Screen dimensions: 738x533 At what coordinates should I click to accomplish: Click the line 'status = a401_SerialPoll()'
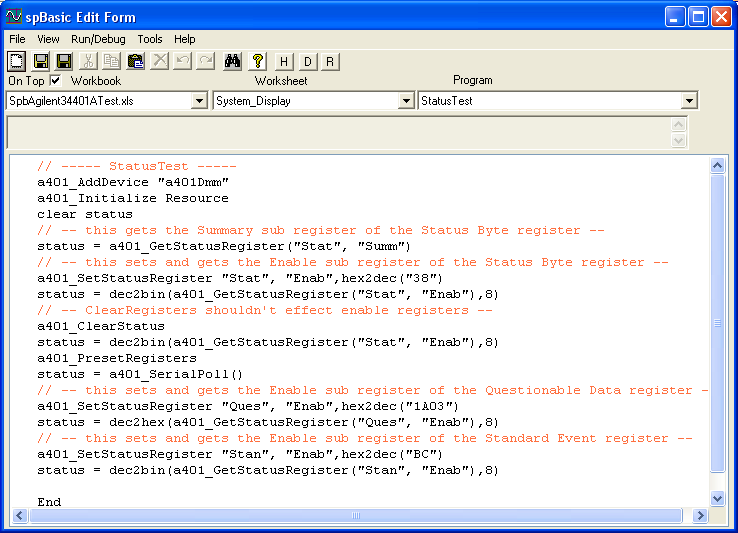140,374
